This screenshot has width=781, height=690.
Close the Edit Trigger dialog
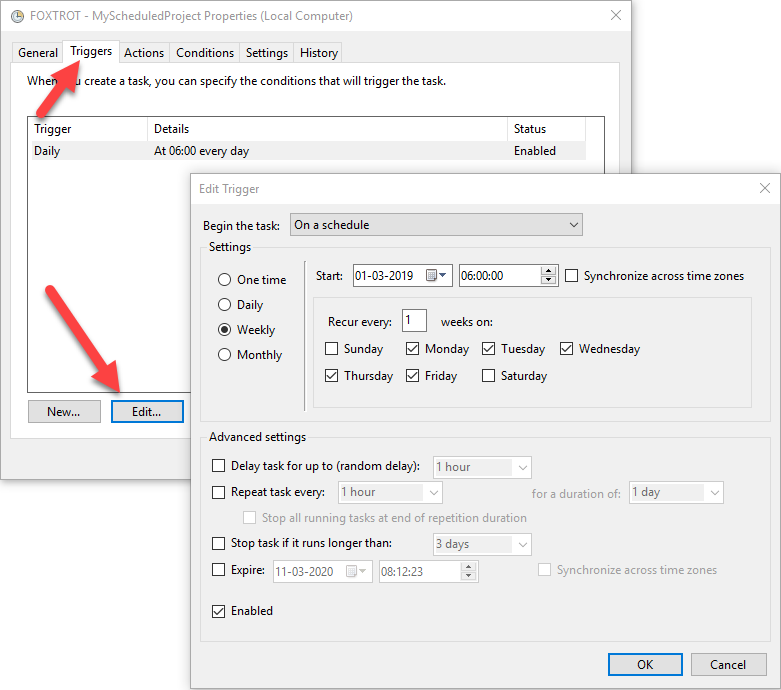(765, 188)
